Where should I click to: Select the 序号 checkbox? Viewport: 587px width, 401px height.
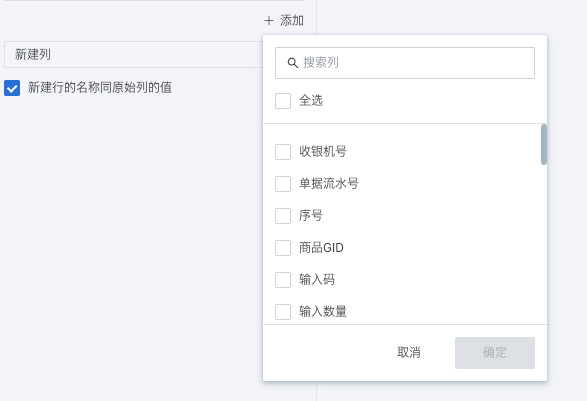283,216
